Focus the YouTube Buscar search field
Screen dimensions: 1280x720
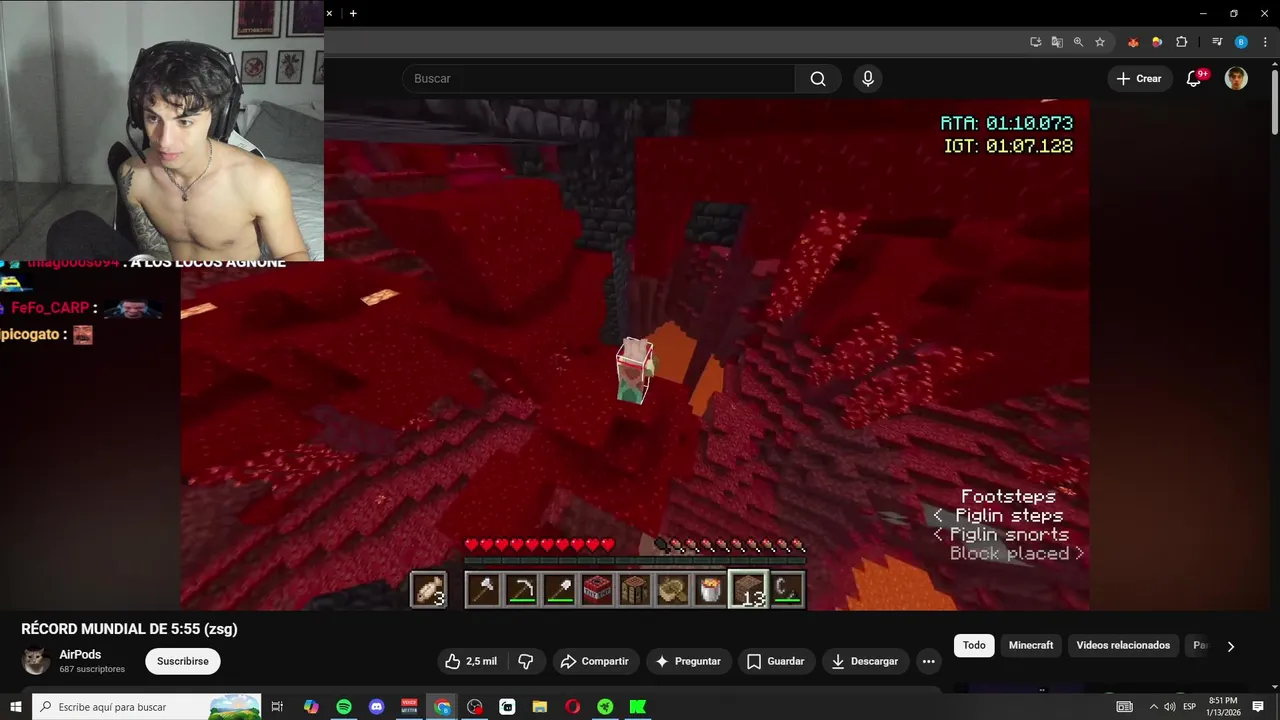click(598, 79)
